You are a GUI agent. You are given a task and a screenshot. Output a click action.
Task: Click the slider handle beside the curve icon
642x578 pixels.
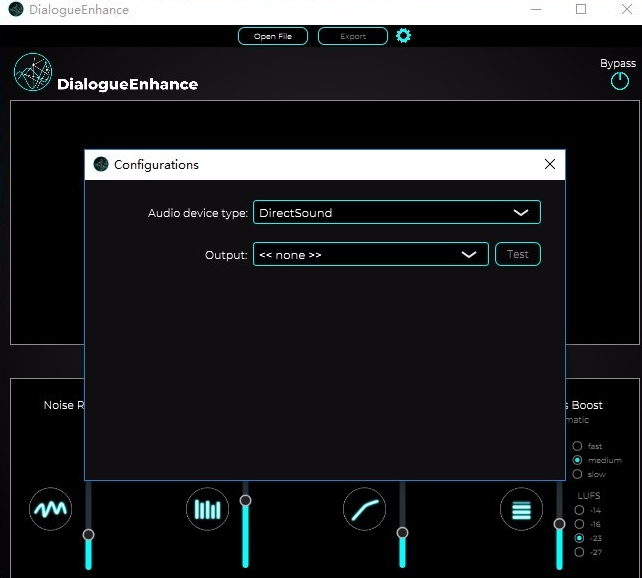tap(402, 533)
